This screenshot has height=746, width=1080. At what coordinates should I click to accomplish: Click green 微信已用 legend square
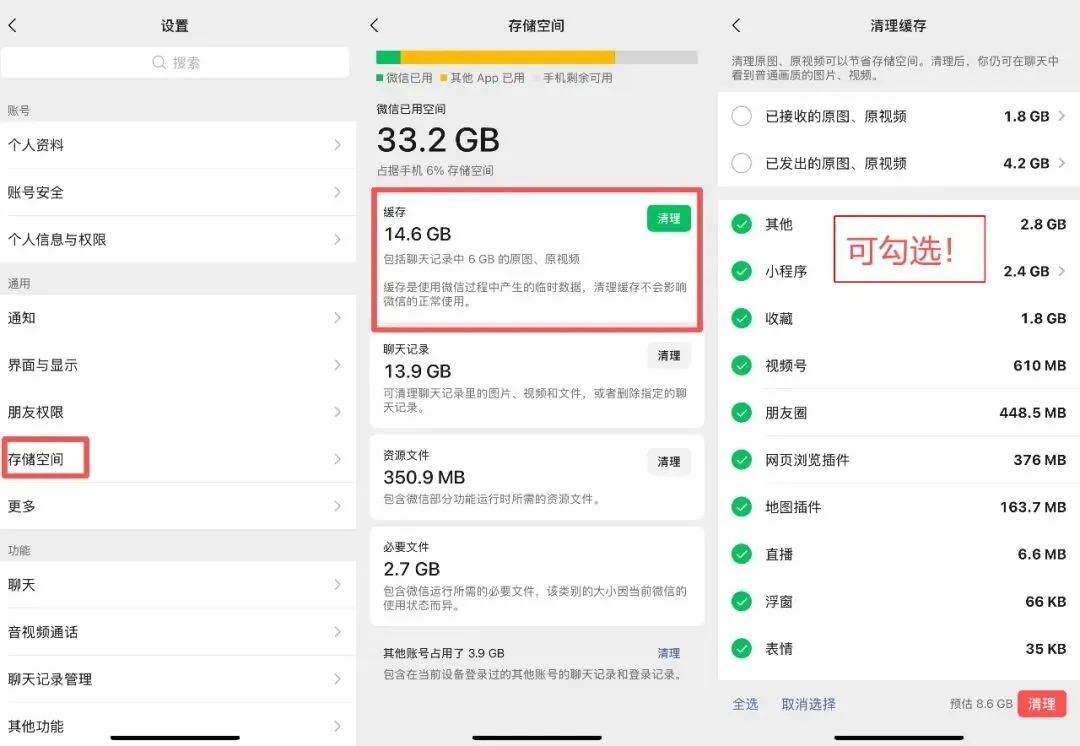click(x=380, y=78)
